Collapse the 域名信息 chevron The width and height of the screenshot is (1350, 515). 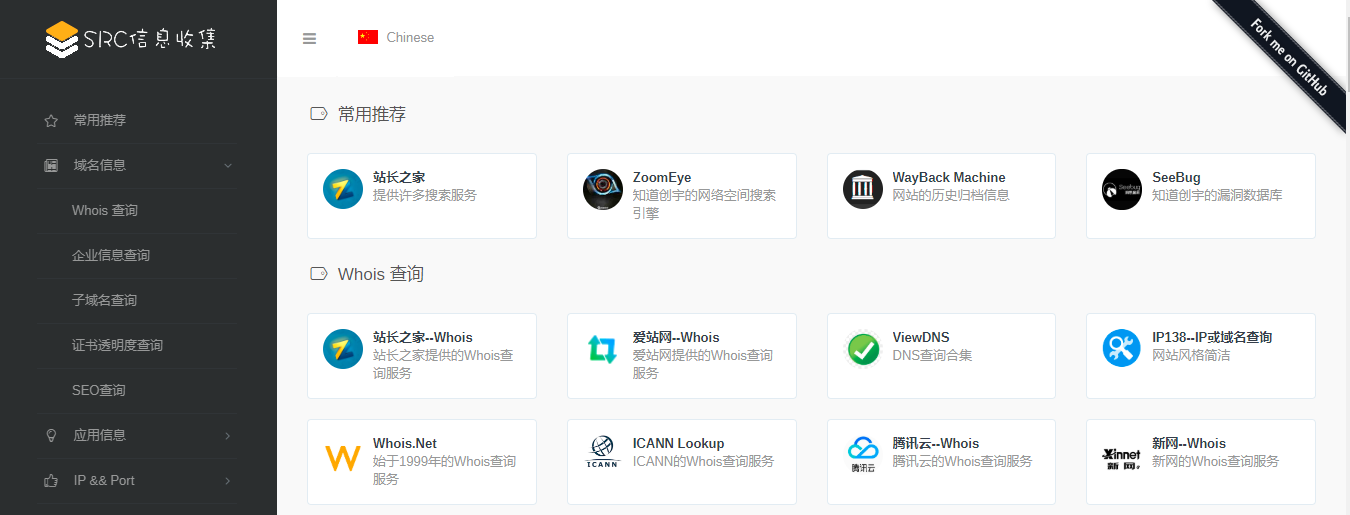(x=228, y=165)
